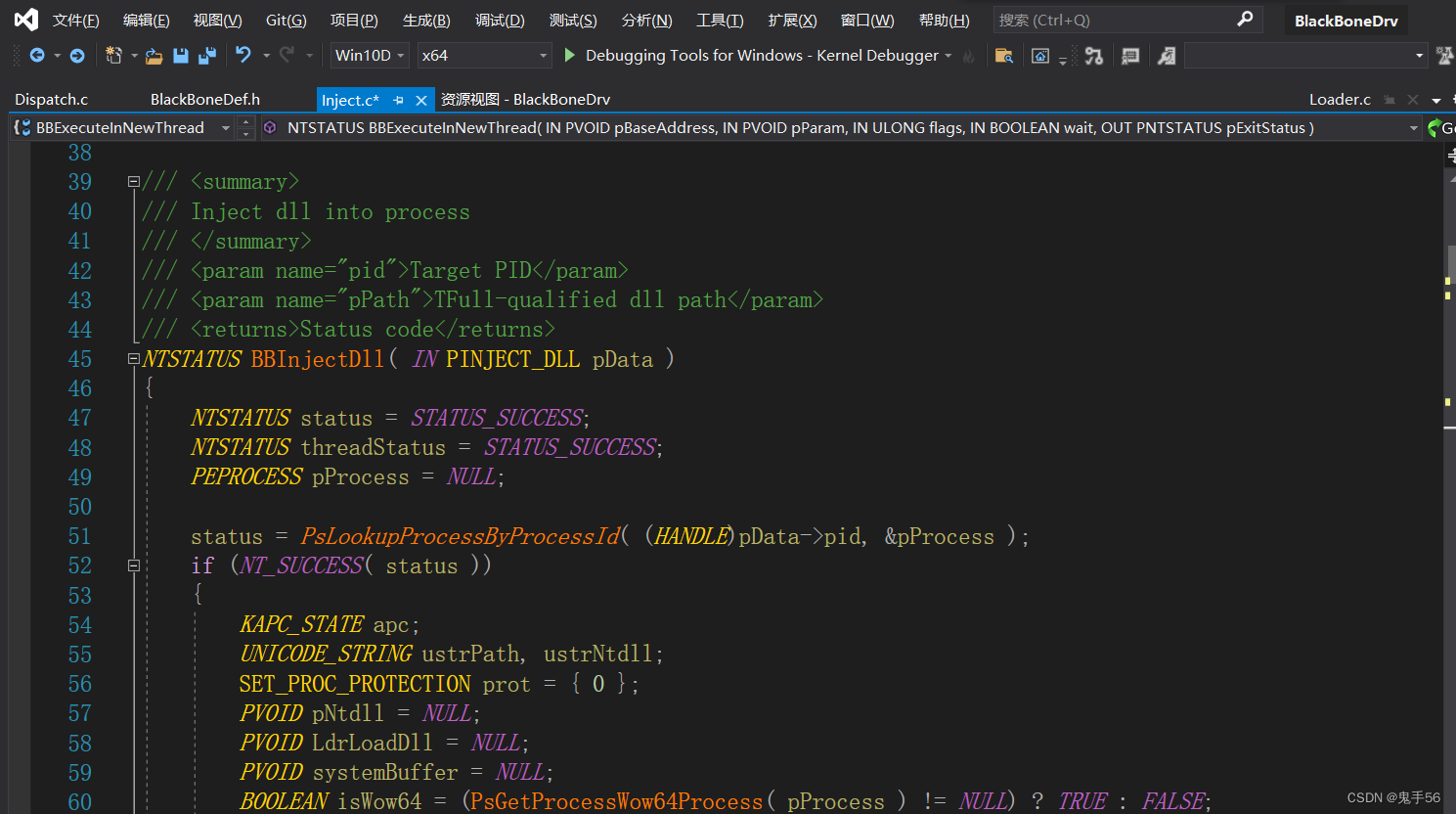Open the 测试(S) menu
The height and width of the screenshot is (814, 1456).
pyautogui.click(x=573, y=20)
